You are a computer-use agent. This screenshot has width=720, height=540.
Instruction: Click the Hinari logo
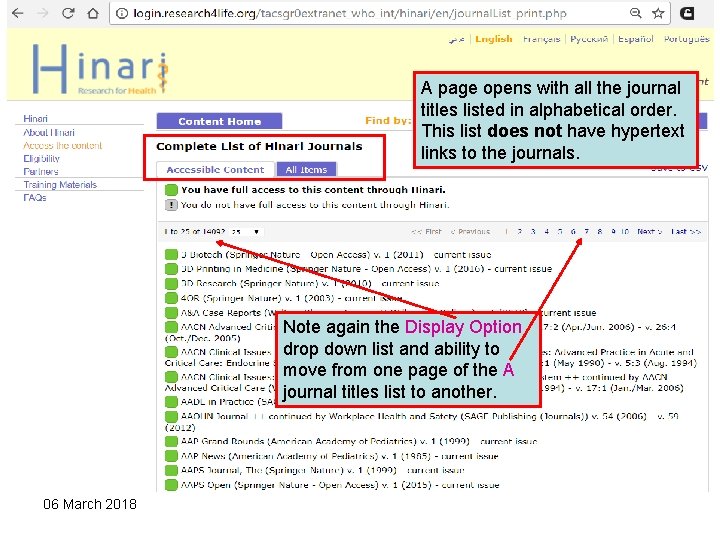100,69
